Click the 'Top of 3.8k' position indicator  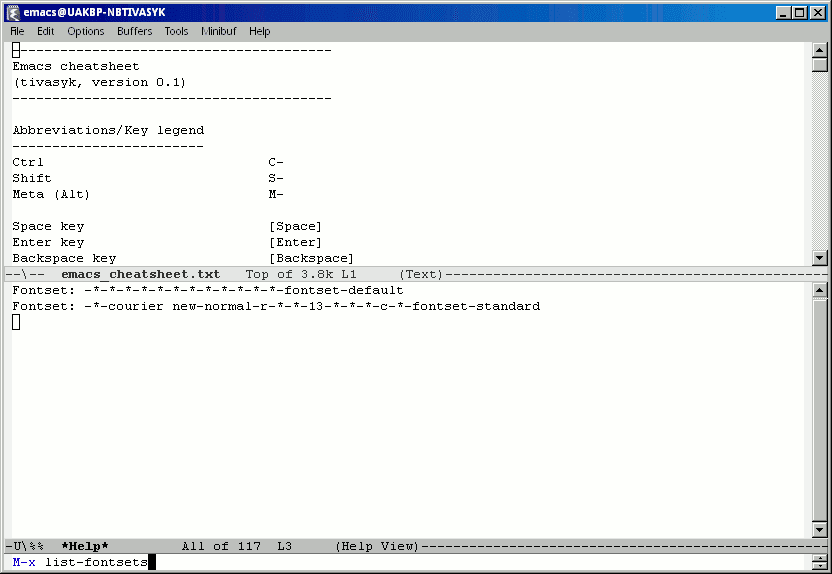click(289, 274)
